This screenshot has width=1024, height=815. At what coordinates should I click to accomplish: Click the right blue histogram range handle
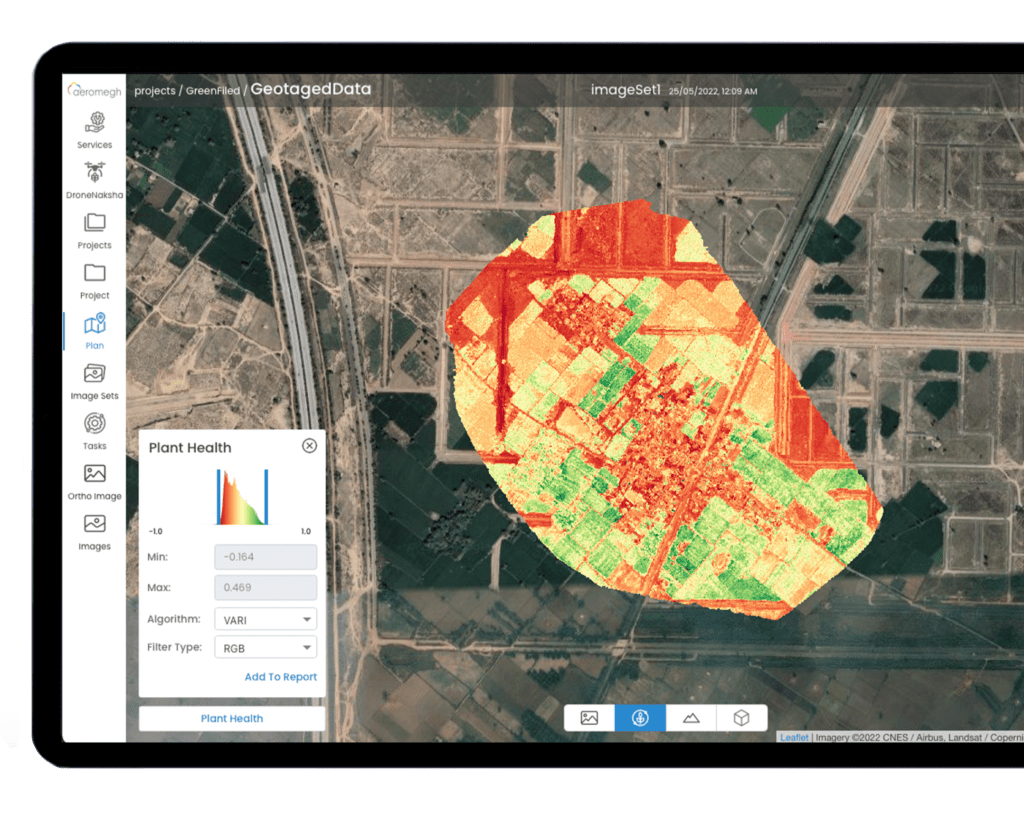(x=266, y=497)
